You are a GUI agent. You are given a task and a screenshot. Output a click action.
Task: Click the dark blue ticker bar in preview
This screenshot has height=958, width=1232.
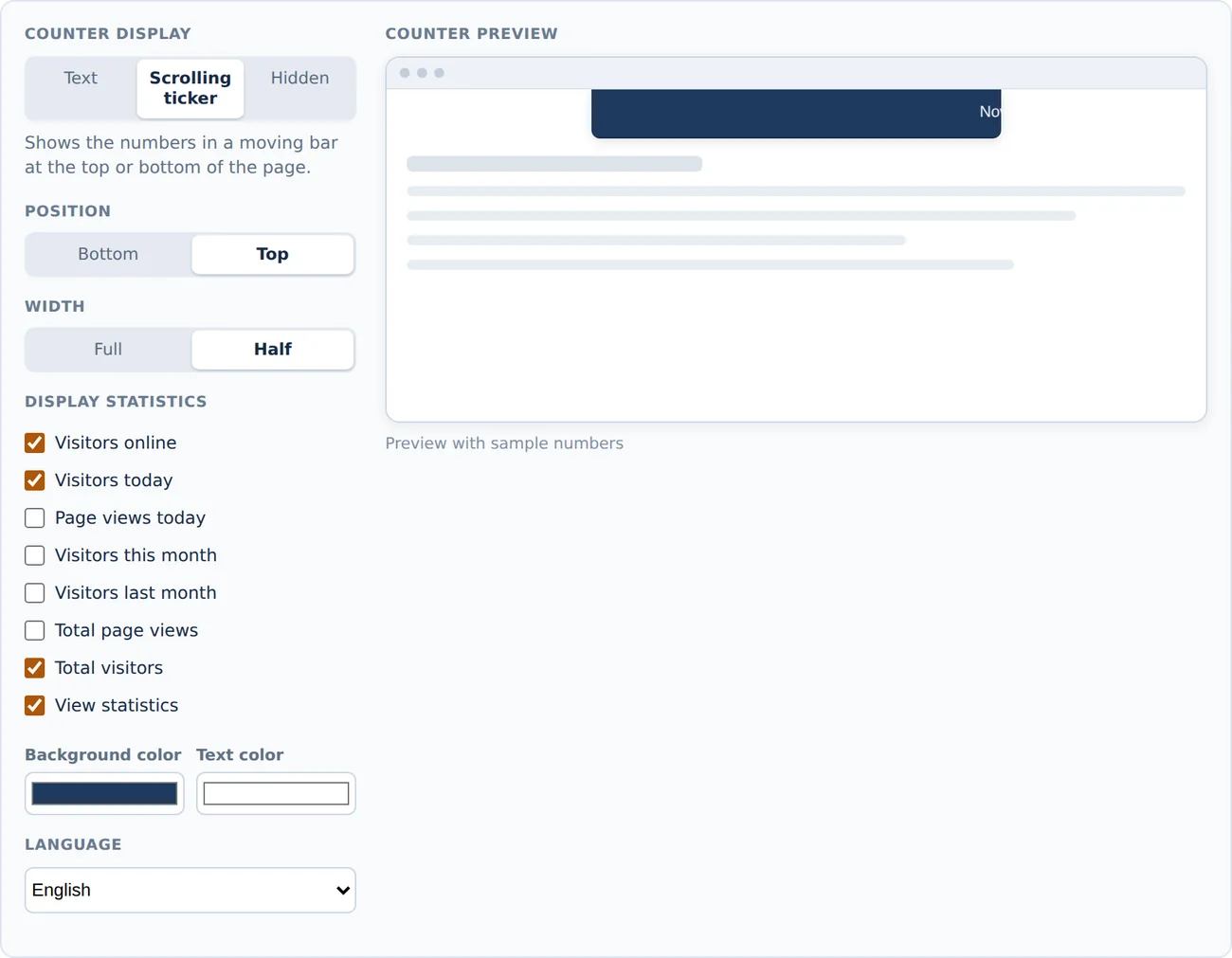click(x=796, y=114)
